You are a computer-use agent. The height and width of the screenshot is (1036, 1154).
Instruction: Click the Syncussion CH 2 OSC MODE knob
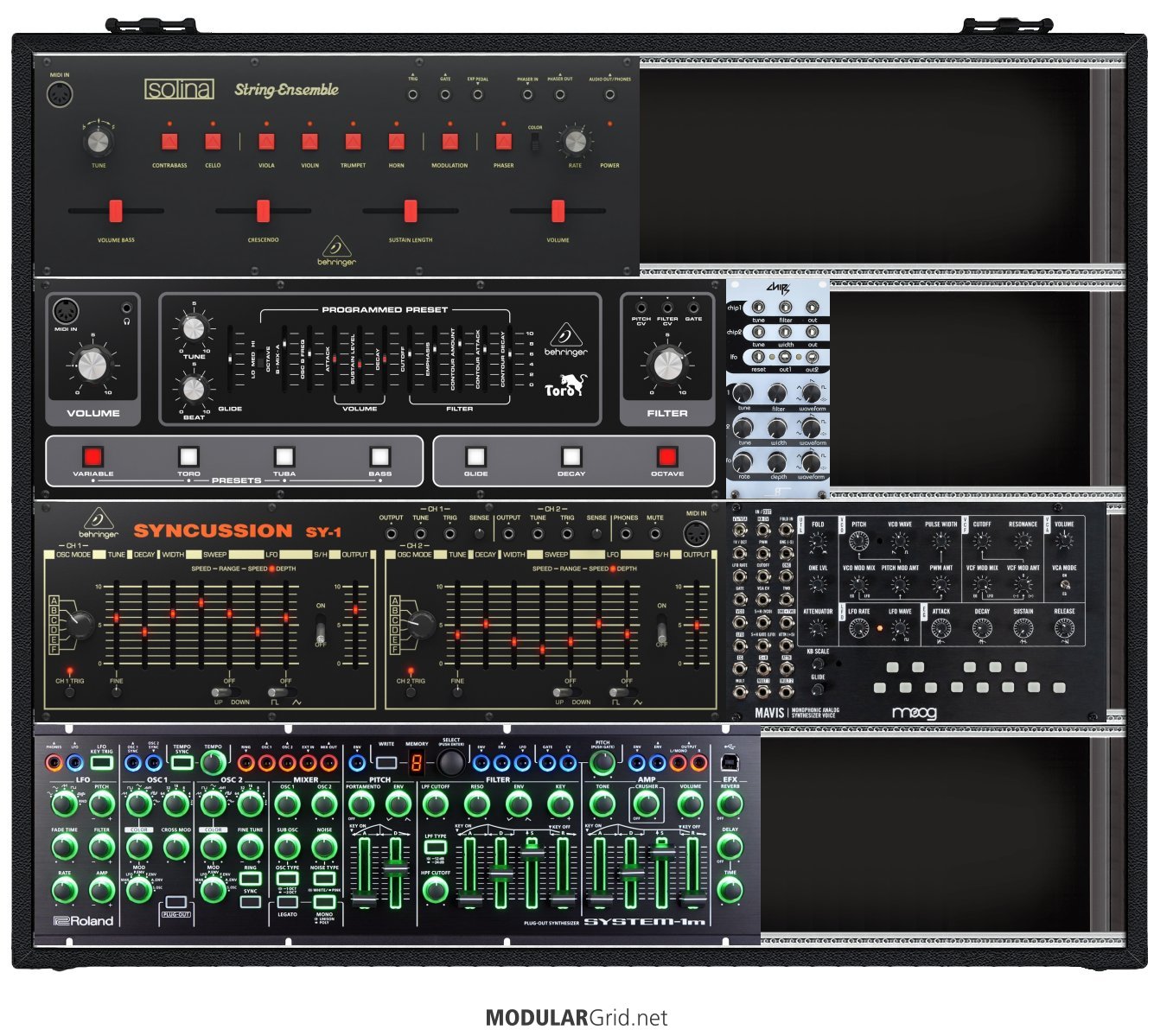(x=422, y=624)
